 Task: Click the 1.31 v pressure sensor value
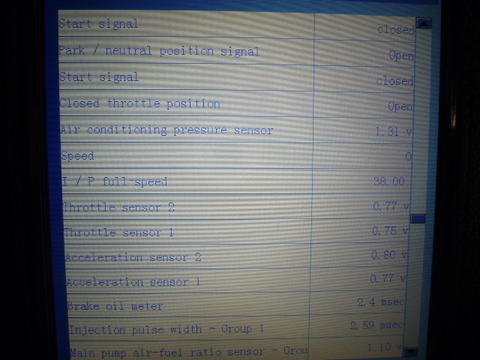[x=393, y=131]
